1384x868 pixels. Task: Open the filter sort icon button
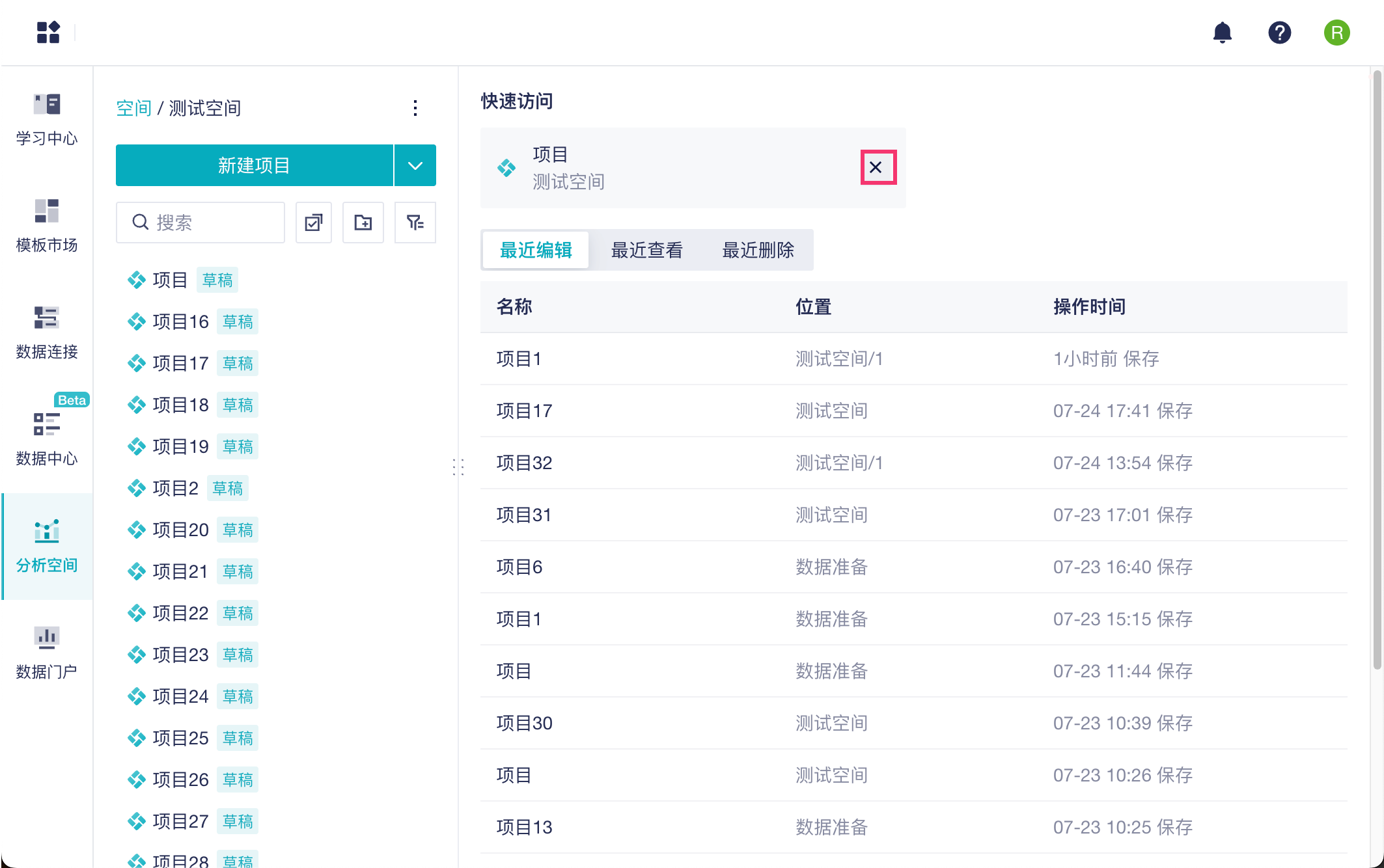[415, 223]
